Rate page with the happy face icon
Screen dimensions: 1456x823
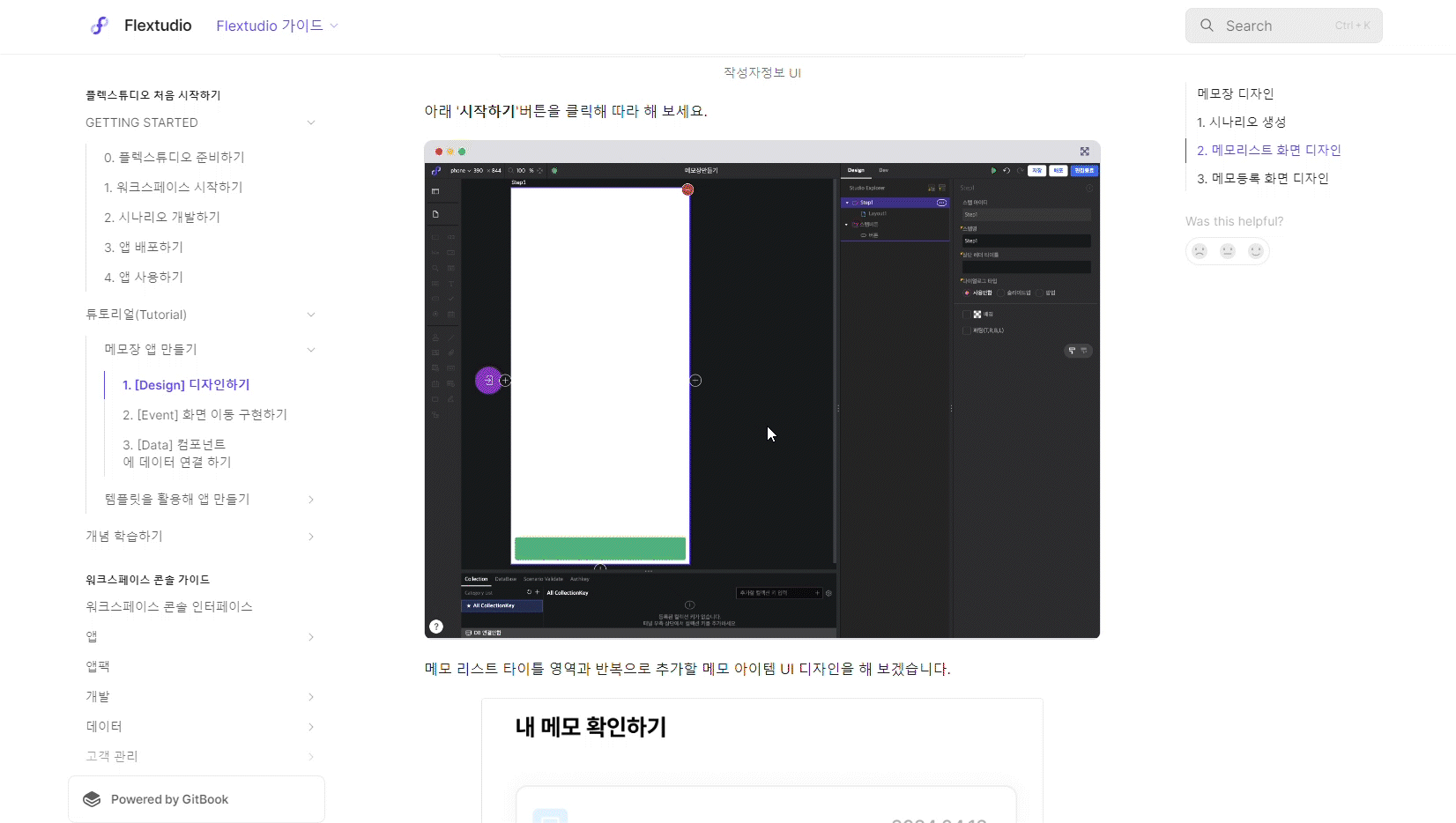1256,251
